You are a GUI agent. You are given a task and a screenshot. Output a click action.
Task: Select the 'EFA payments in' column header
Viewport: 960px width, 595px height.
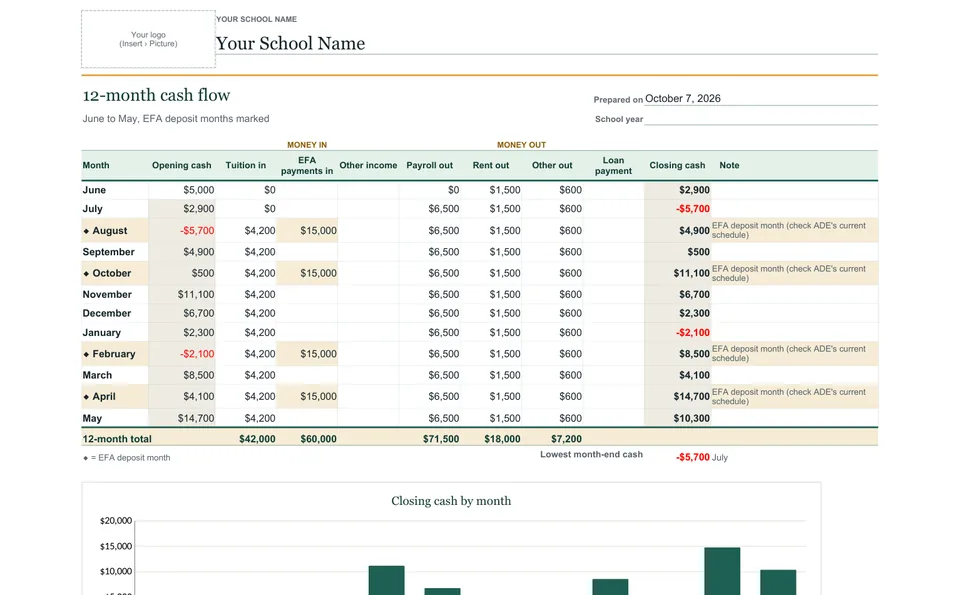[307, 165]
